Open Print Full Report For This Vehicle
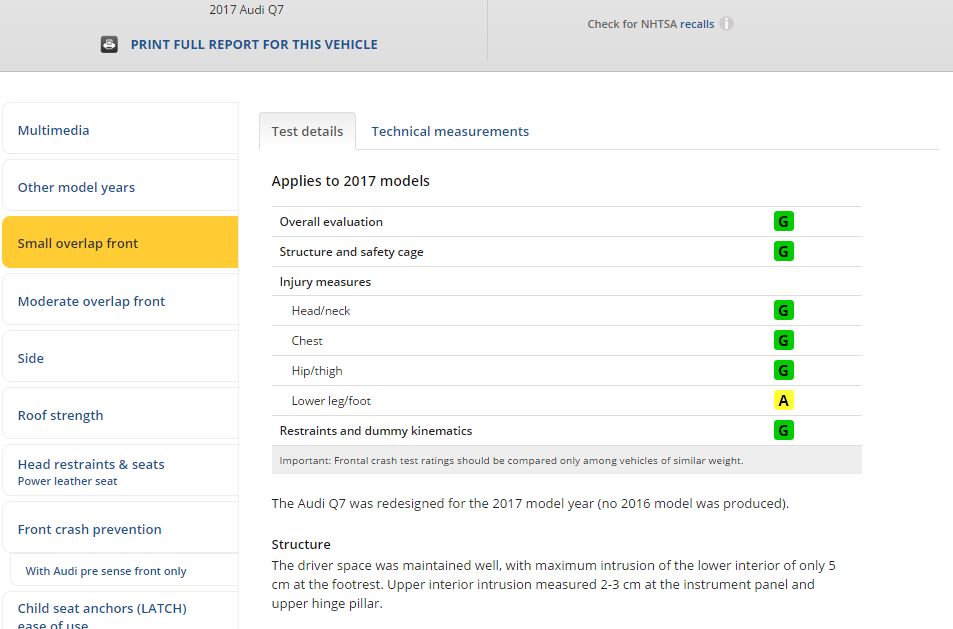 (x=254, y=44)
